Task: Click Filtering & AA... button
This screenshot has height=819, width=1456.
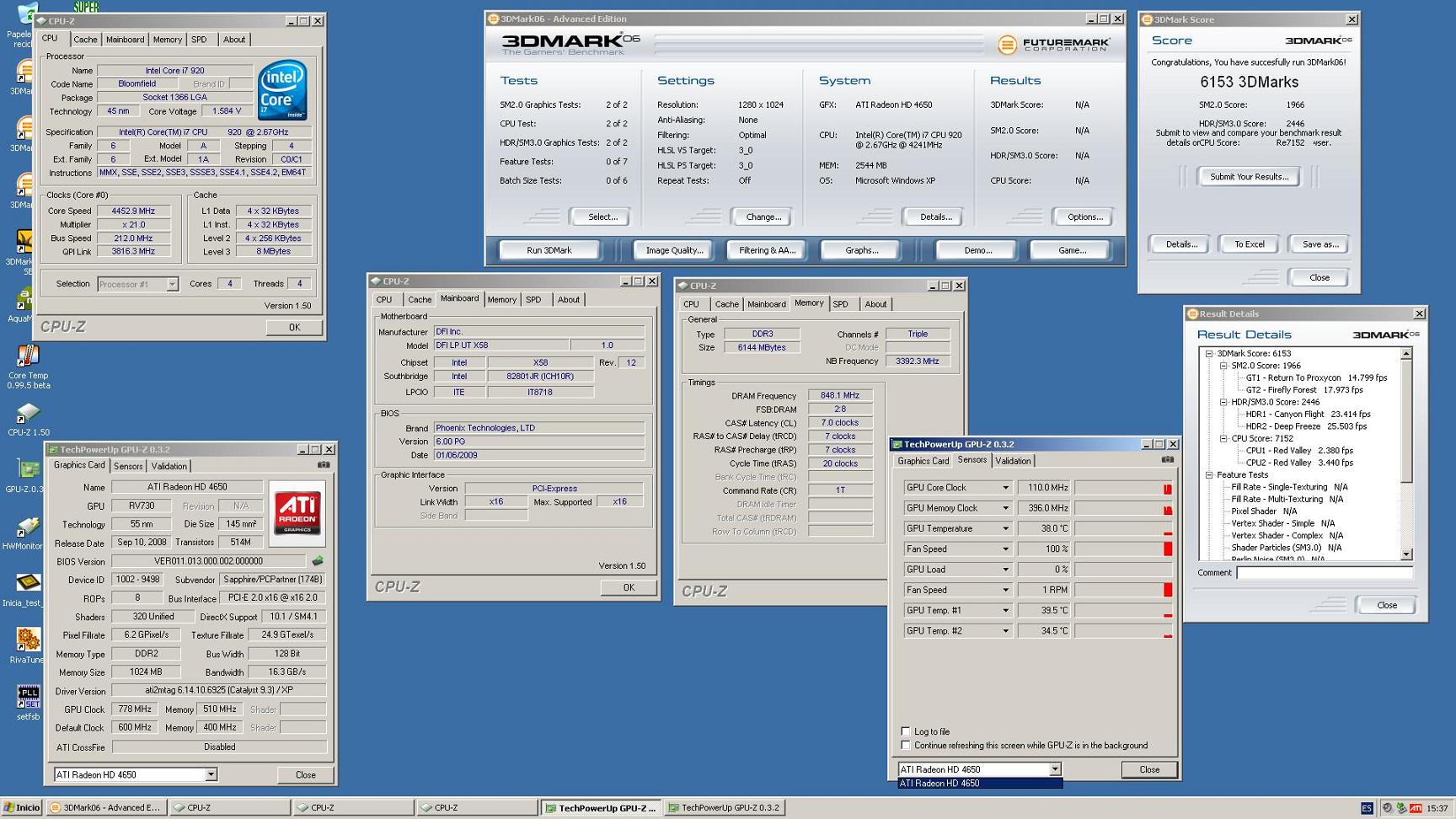Action: click(x=767, y=250)
